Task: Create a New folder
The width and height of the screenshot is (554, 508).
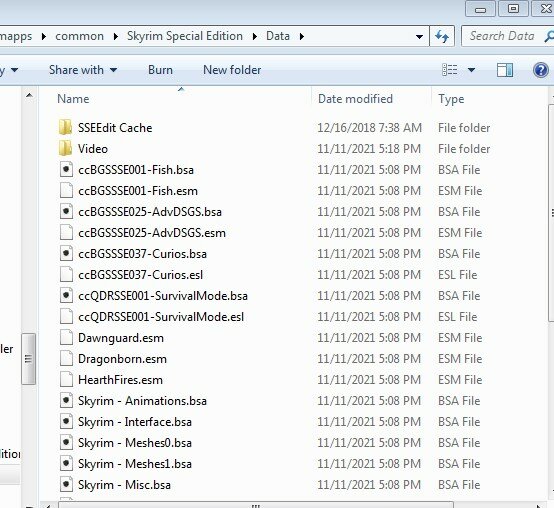Action: pyautogui.click(x=232, y=70)
